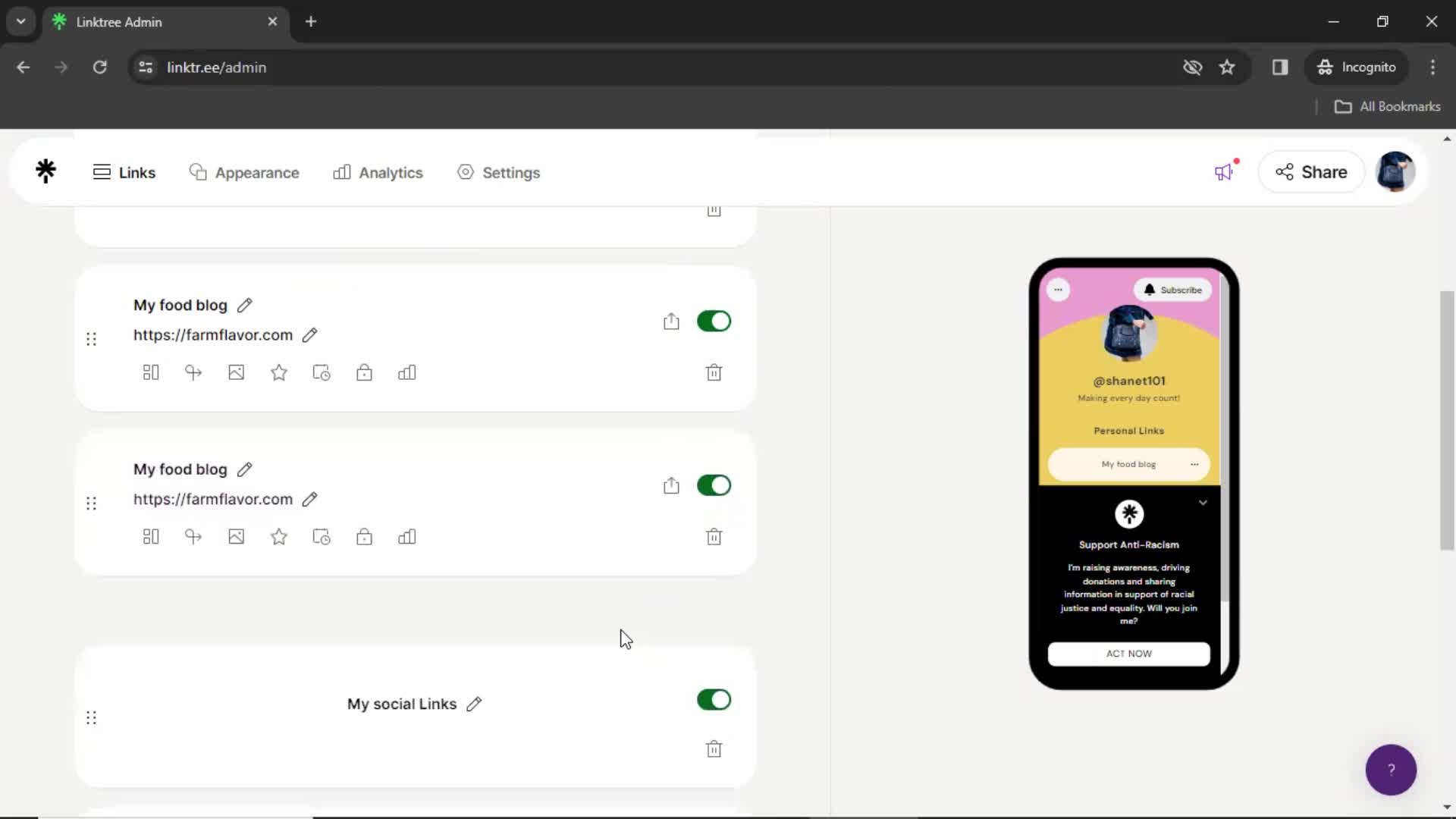The image size is (1456, 819).
Task: Toggle the switch on first My food blog link
Action: 714,321
